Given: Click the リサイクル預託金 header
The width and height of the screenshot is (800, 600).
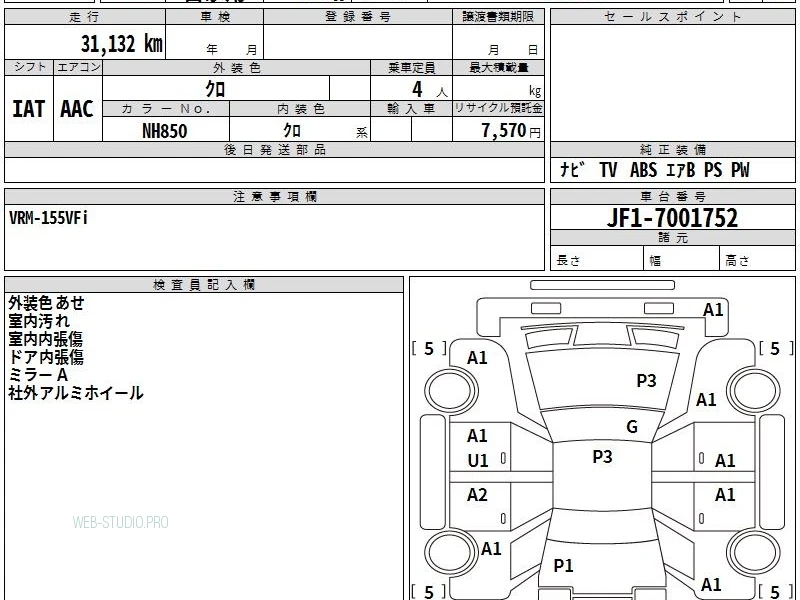Looking at the screenshot, I should (x=498, y=108).
